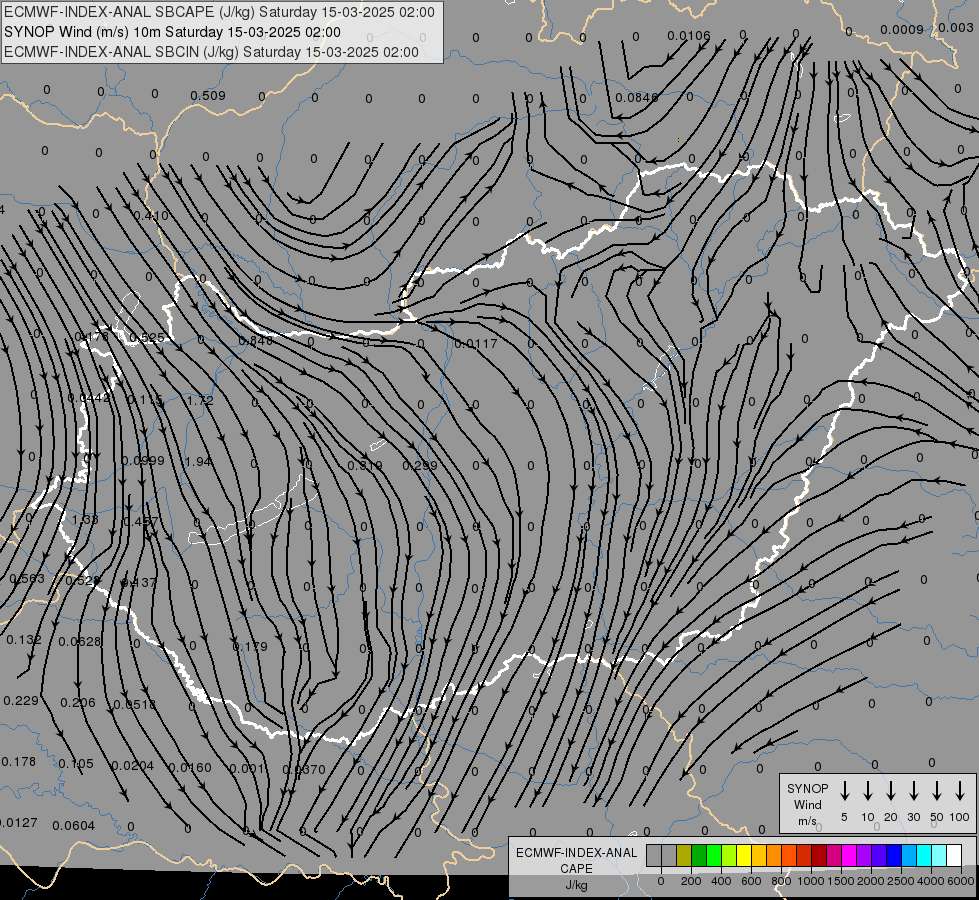Click the 0.179 value on the map

(250, 646)
